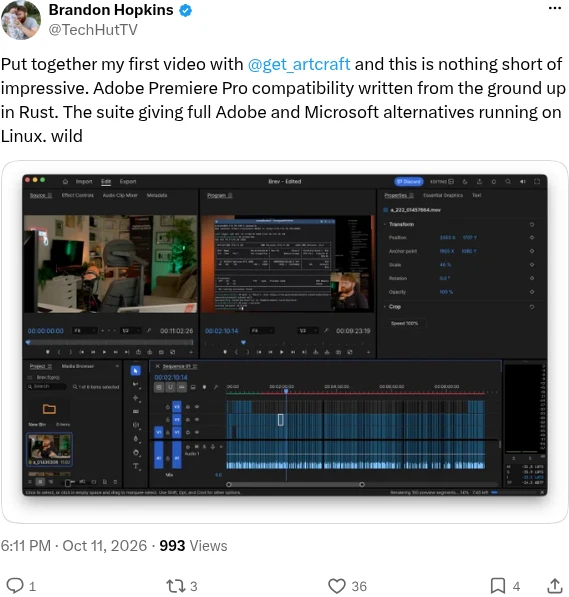Toggle the speaker volume icon in editor header
This screenshot has height=597, width=569.
[523, 182]
